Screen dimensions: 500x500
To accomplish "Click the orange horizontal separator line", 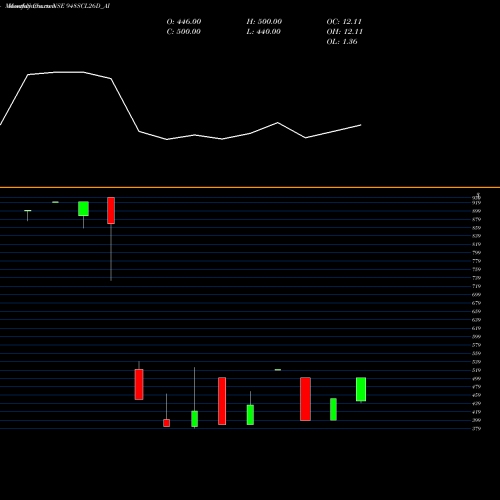I will (250, 187).
